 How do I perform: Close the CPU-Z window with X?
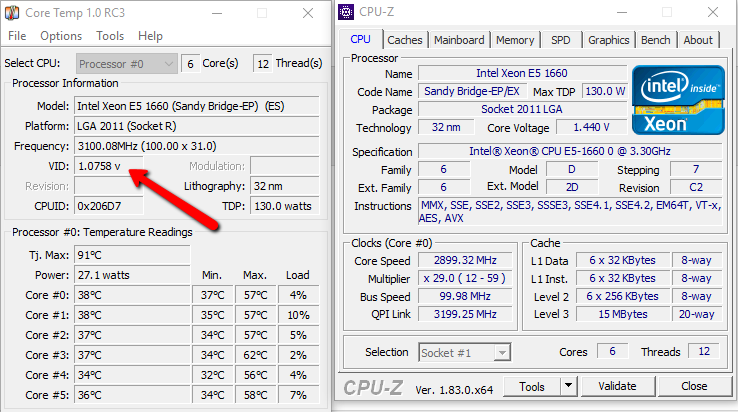tap(713, 12)
